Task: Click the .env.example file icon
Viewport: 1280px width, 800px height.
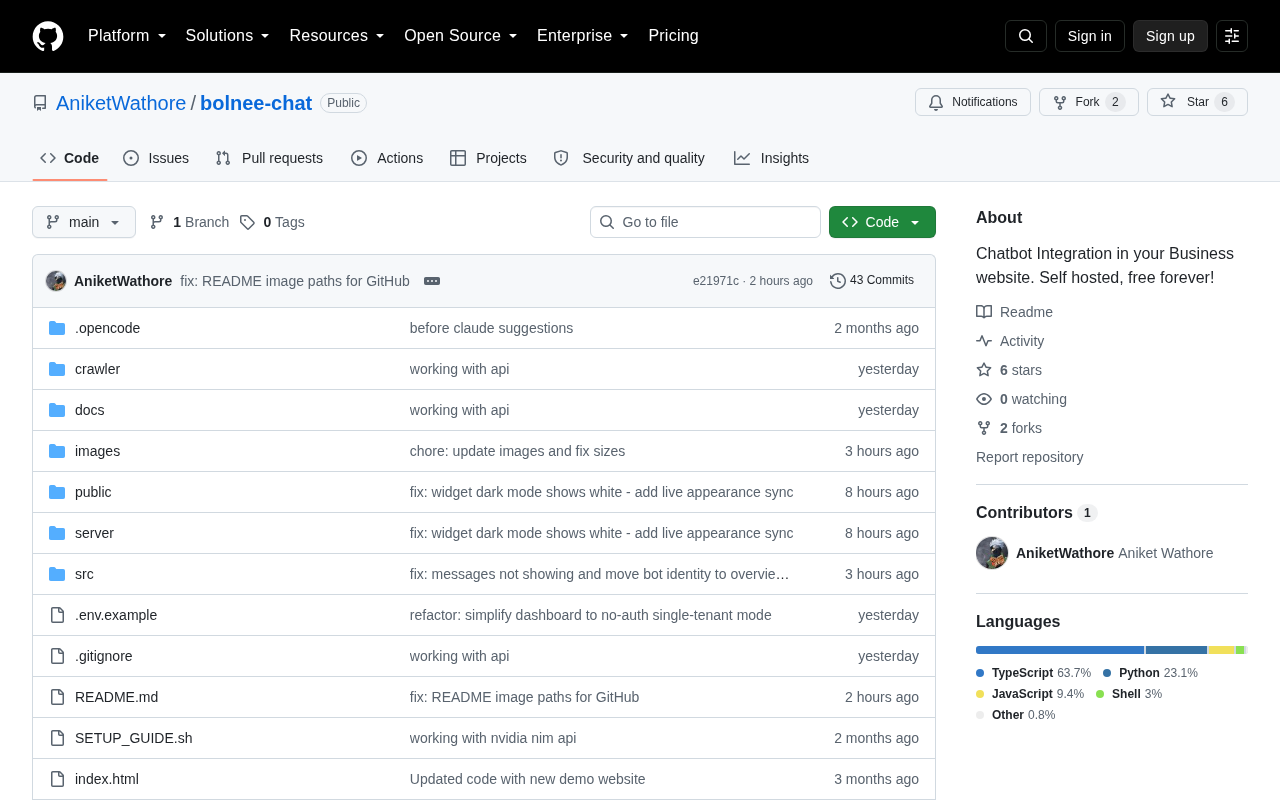Action: pyautogui.click(x=57, y=615)
